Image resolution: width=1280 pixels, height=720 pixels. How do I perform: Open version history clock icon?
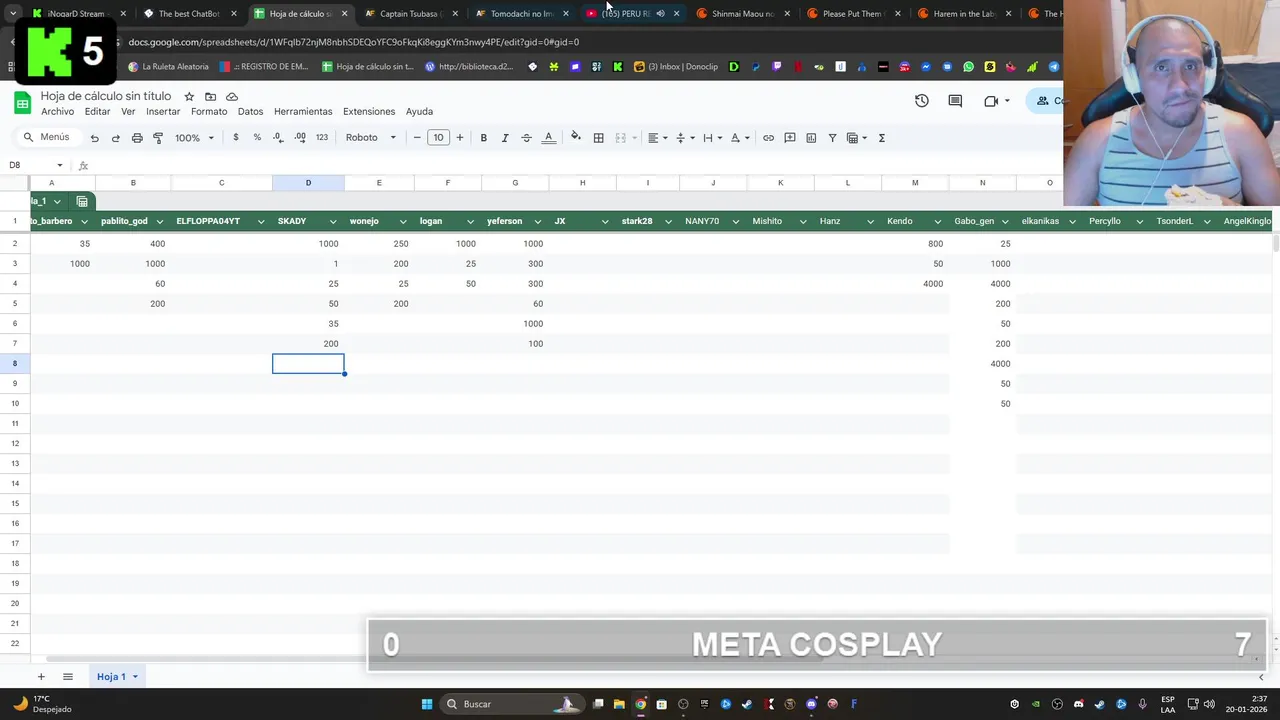[x=921, y=101]
